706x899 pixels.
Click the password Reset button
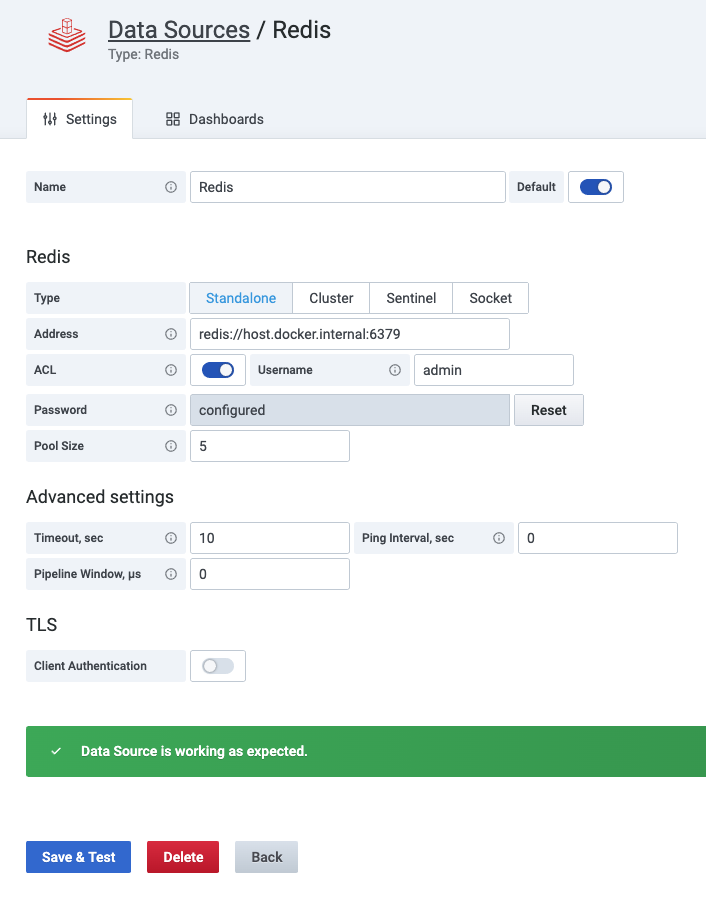click(x=549, y=410)
